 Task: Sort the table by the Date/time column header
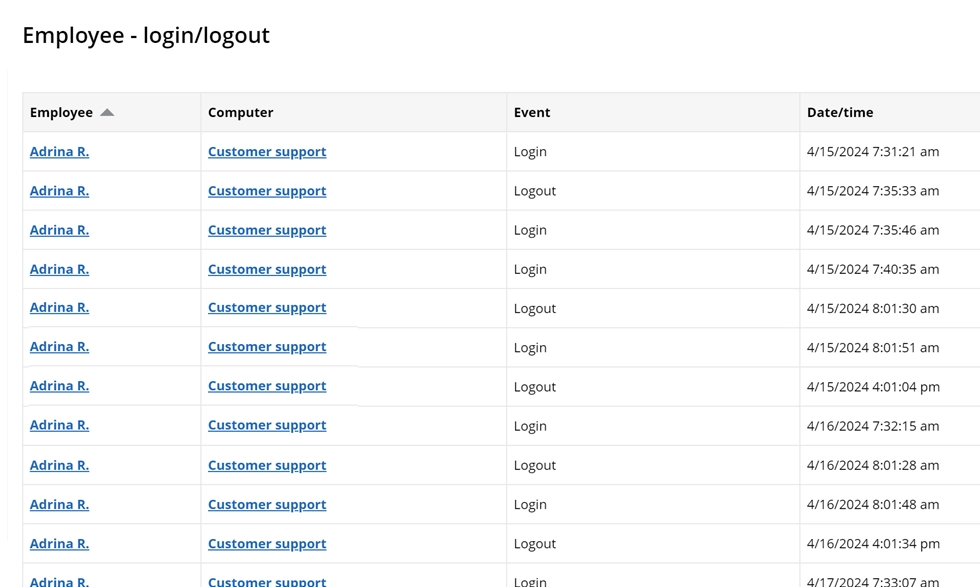(840, 112)
